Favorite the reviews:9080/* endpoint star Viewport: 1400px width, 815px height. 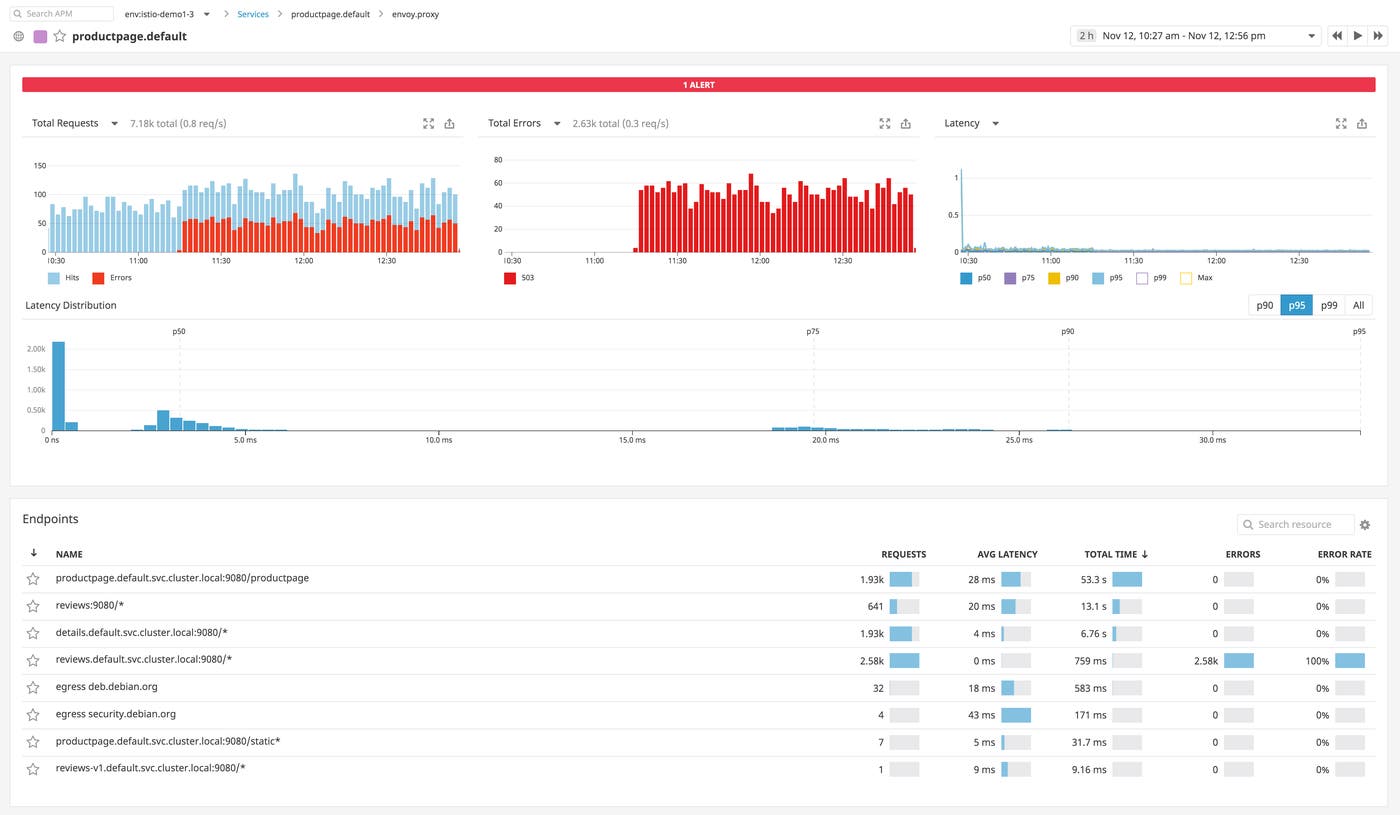click(33, 606)
